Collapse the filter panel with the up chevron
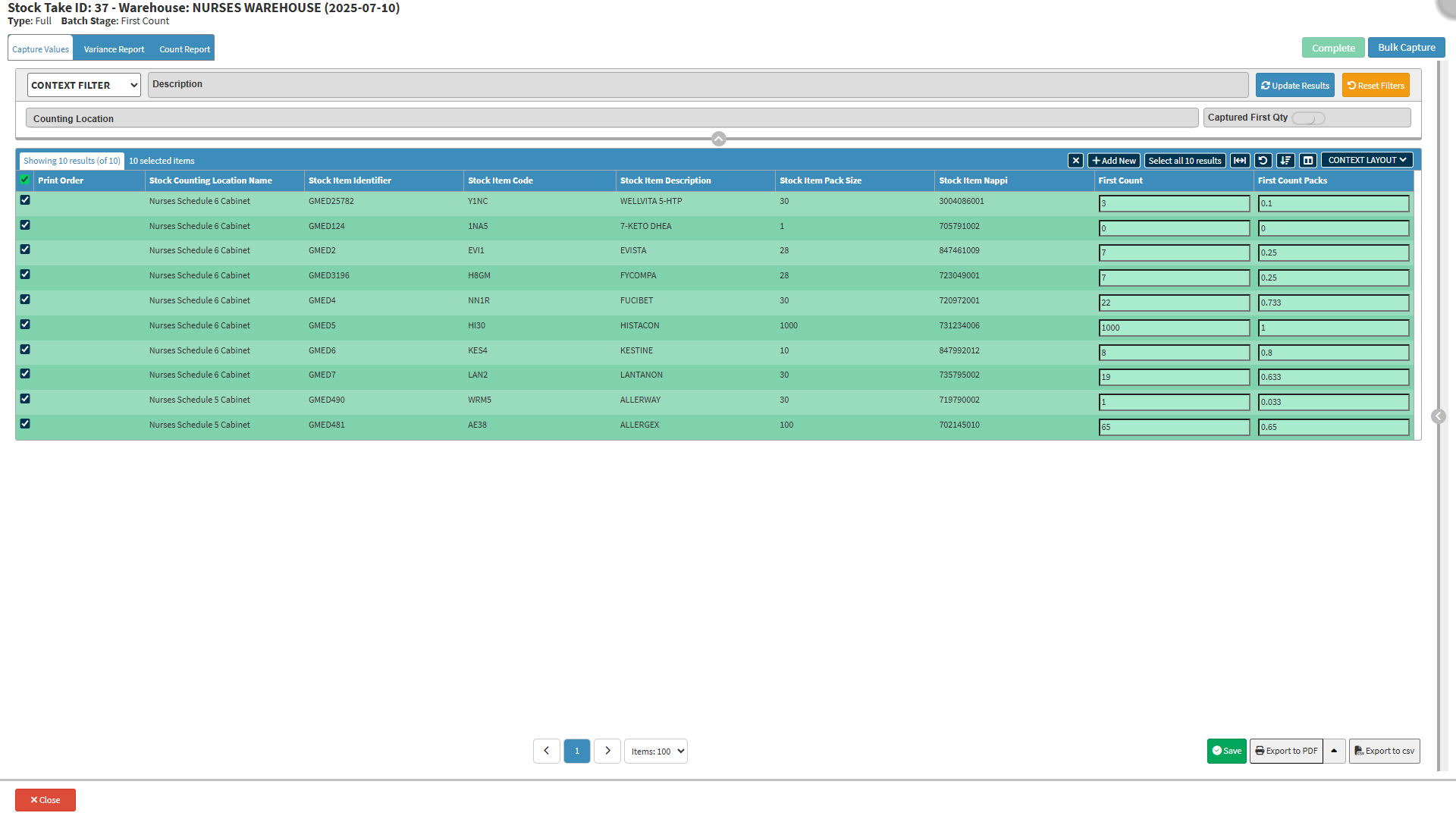Viewport: 1456px width, 819px height. [719, 139]
